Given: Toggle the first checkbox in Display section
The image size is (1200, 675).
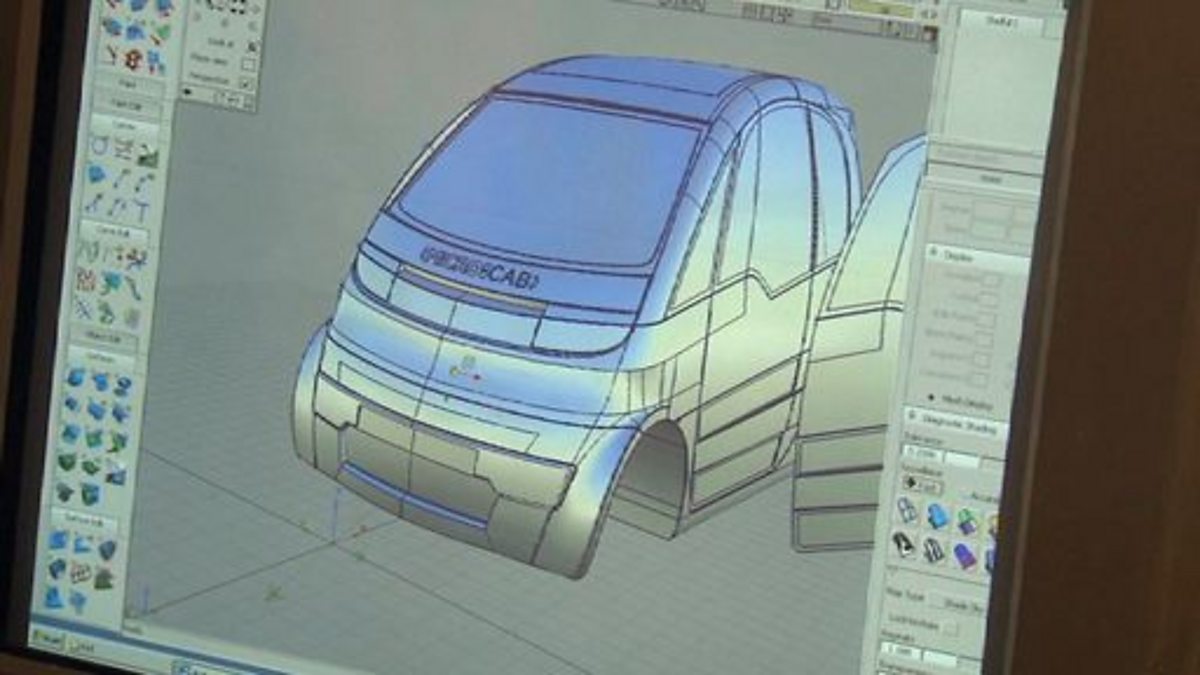Looking at the screenshot, I should 990,281.
